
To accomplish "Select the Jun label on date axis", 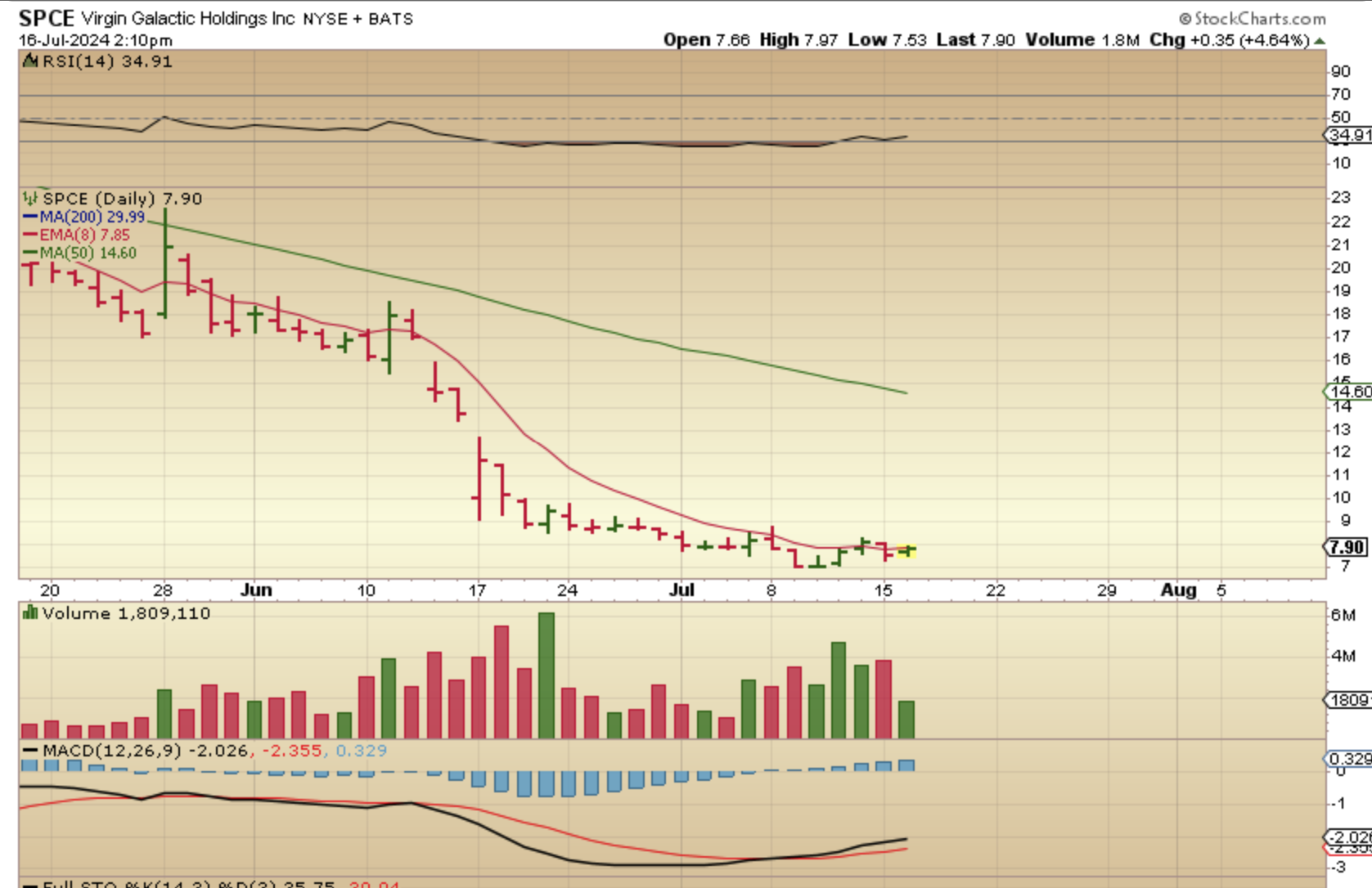I will (x=256, y=590).
